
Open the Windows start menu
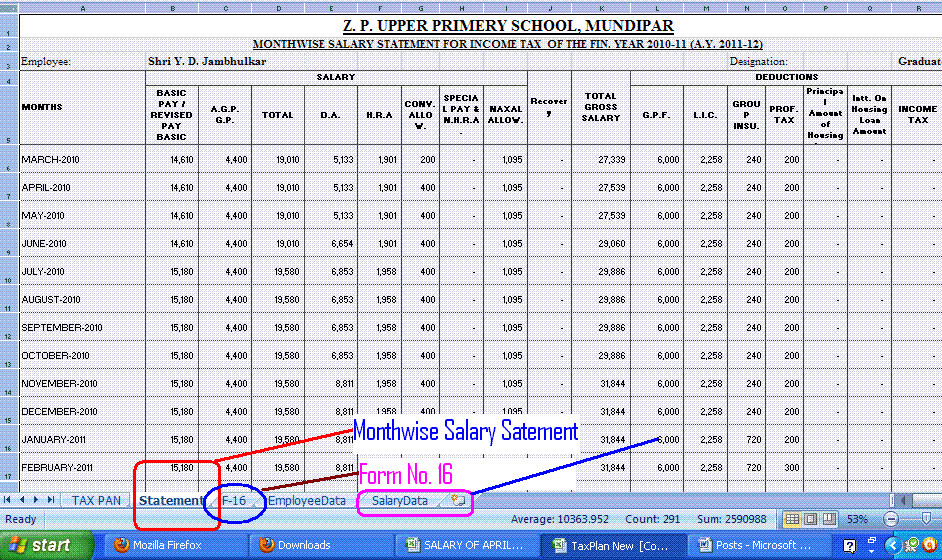(x=46, y=545)
